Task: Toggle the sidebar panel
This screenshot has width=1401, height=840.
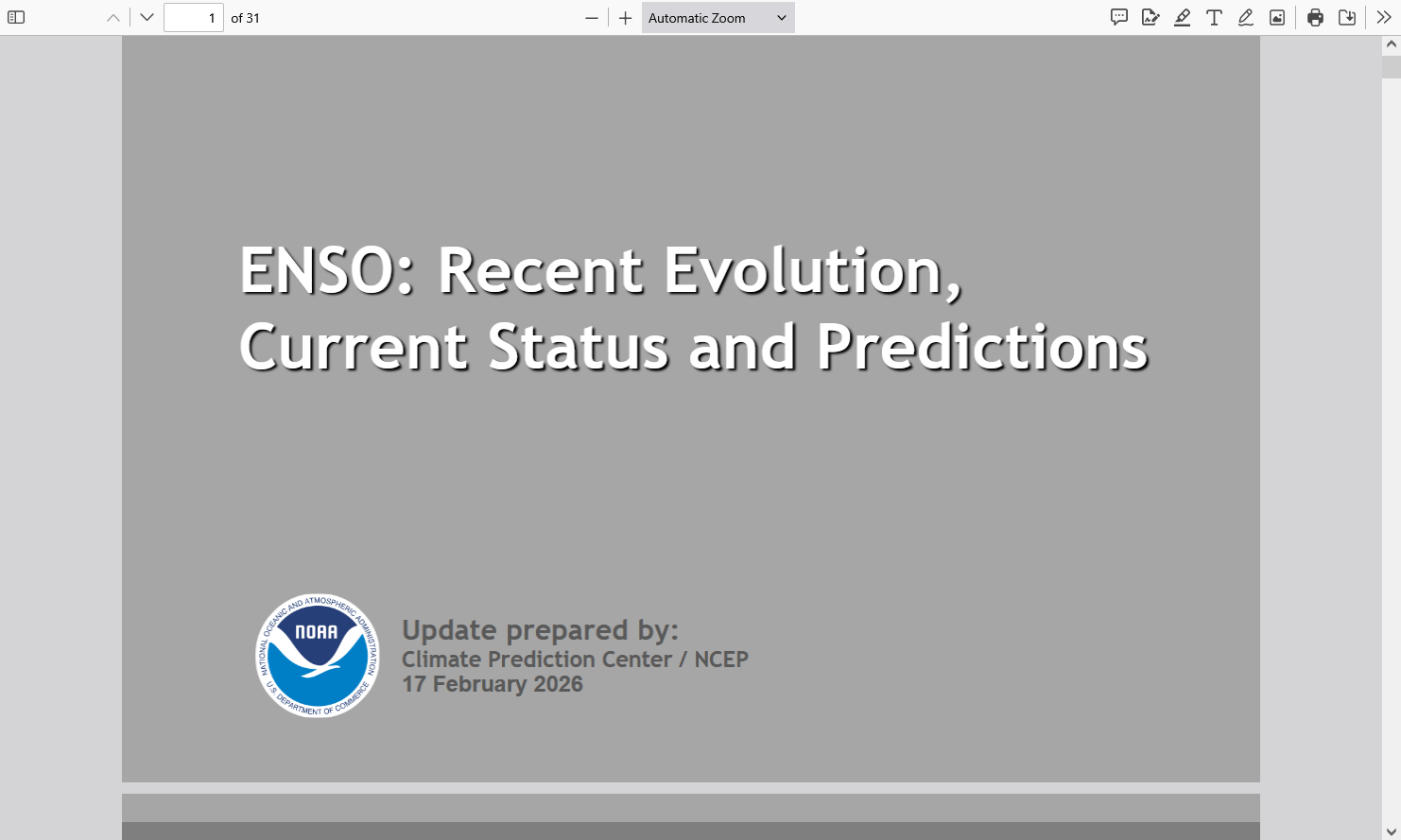Action: tap(16, 17)
